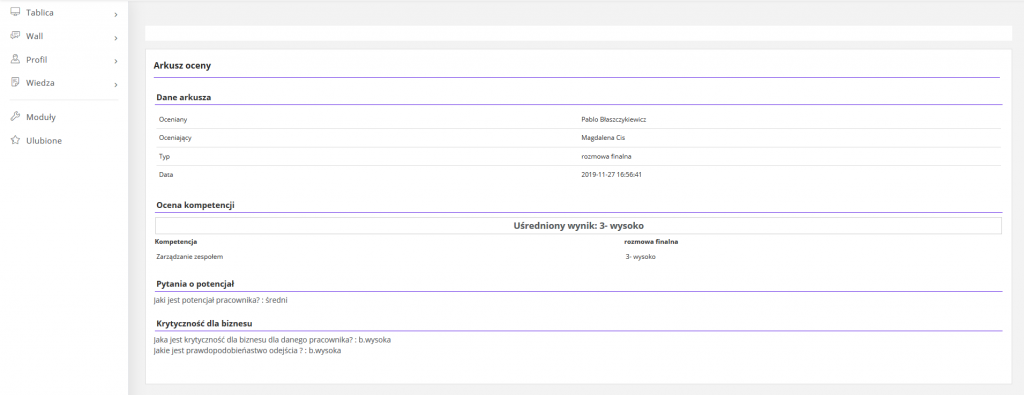
Task: Click the Wall chat bubble icon
Action: [16, 36]
